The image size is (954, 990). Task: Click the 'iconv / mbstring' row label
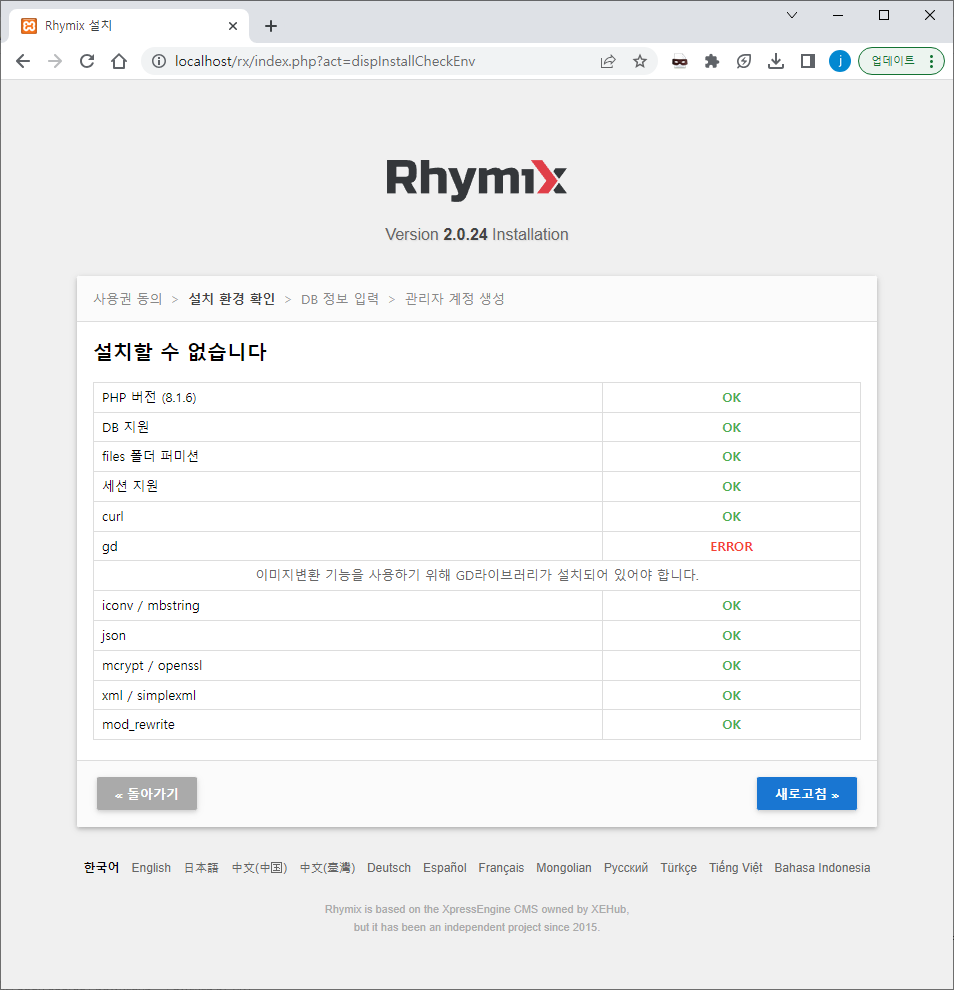point(151,605)
